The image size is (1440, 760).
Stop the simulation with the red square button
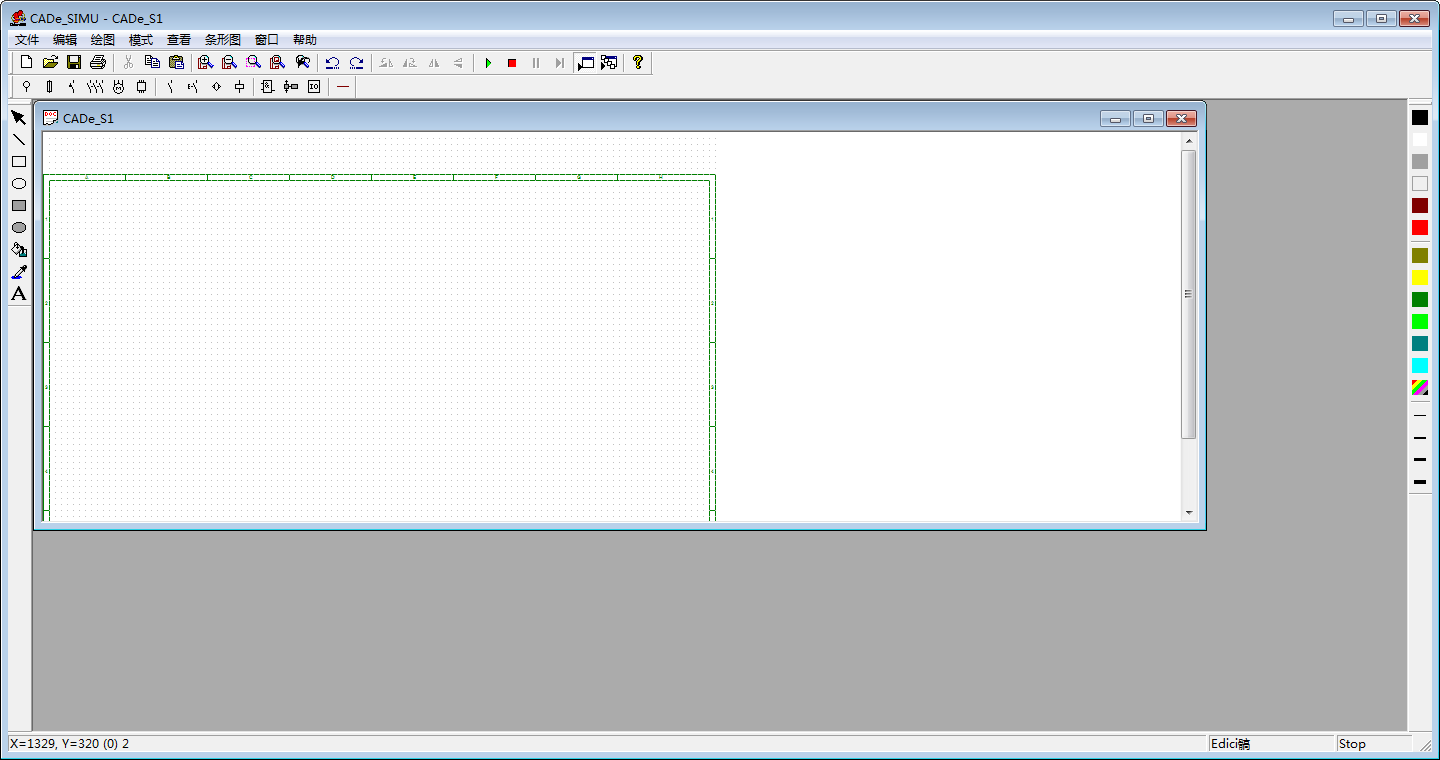point(512,62)
